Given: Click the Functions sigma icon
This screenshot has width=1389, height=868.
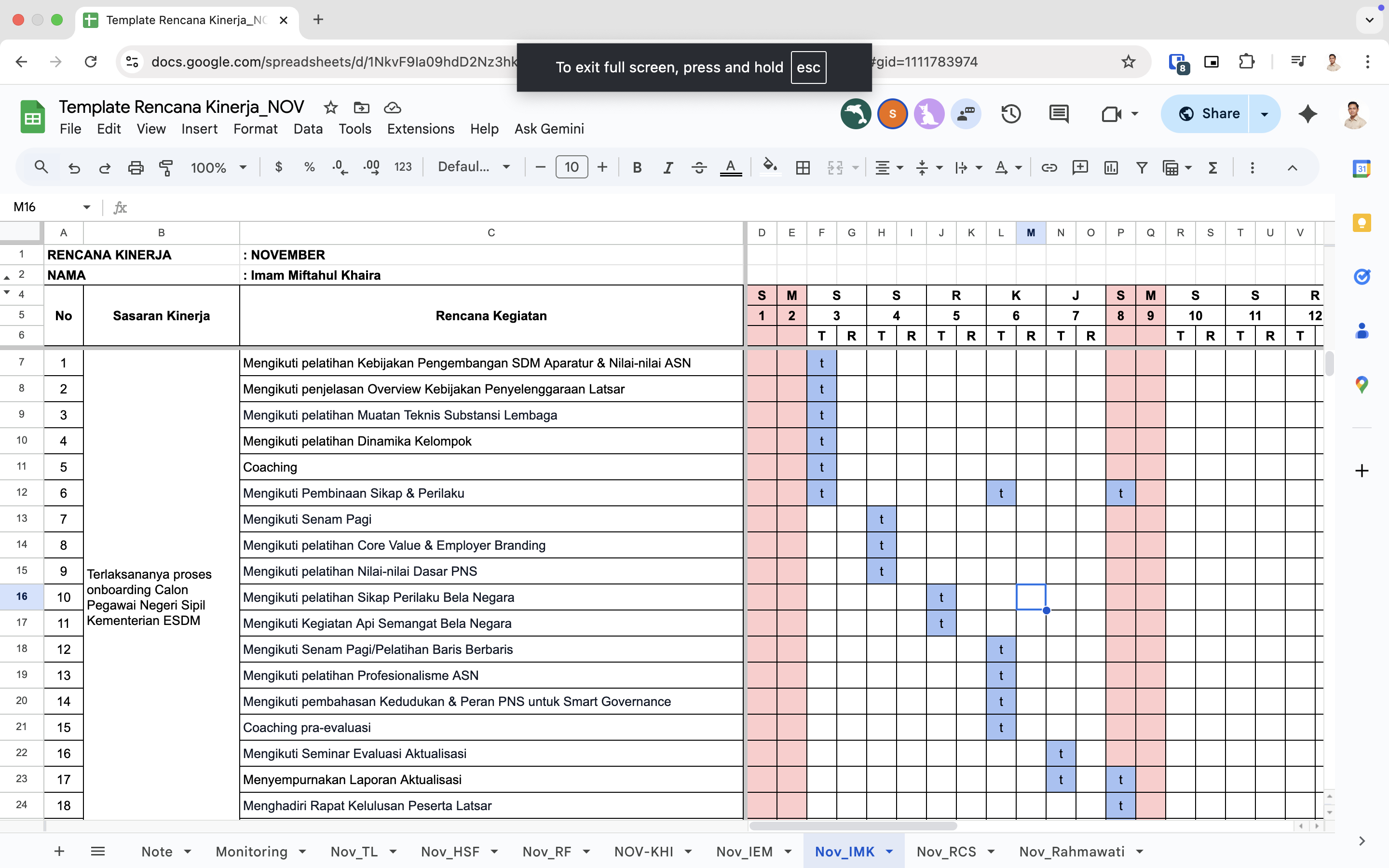Looking at the screenshot, I should click(x=1213, y=168).
